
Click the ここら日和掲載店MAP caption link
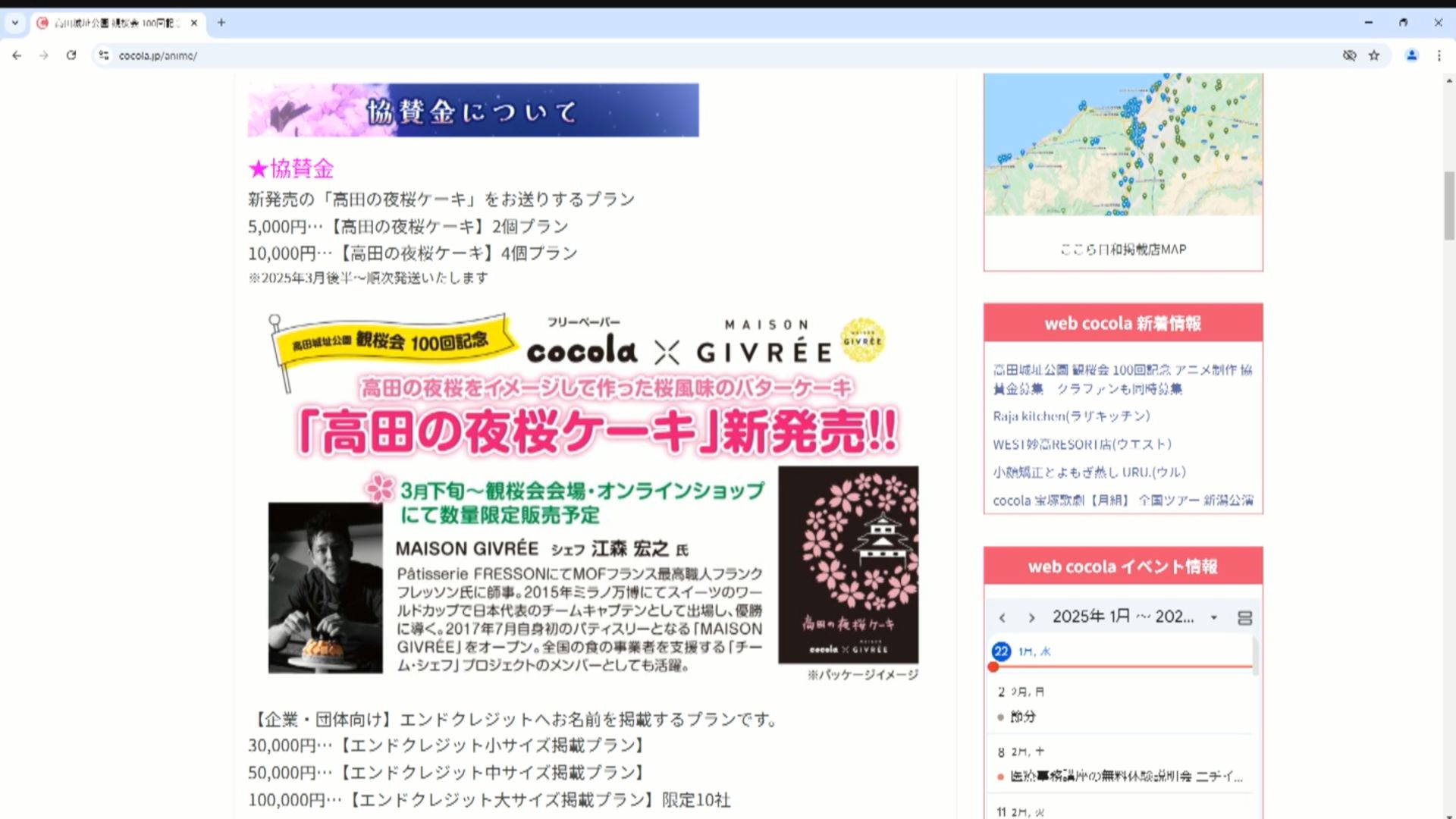click(1123, 249)
